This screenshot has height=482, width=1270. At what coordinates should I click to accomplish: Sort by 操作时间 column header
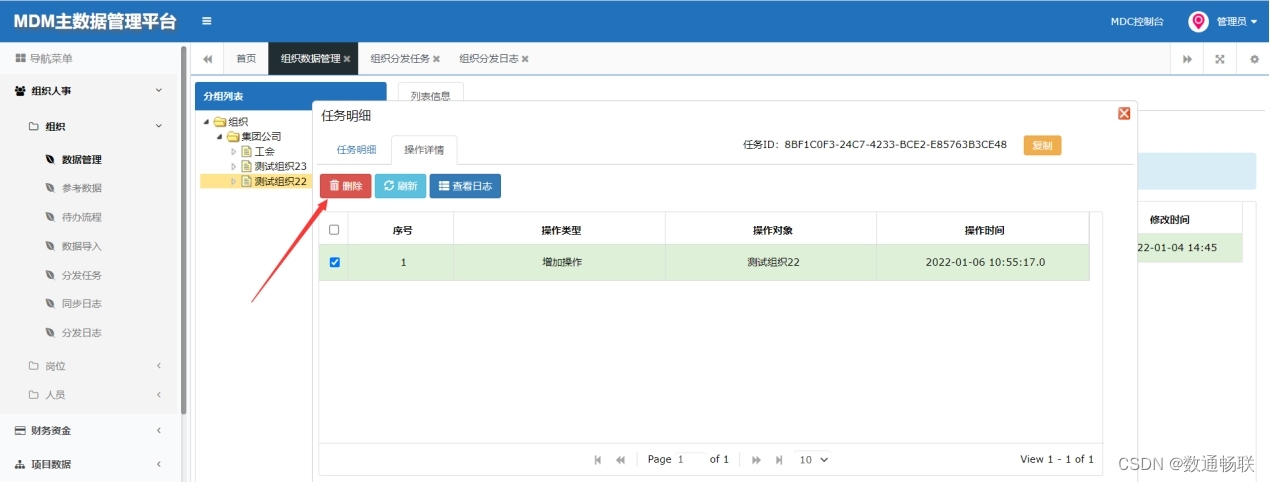pos(984,230)
